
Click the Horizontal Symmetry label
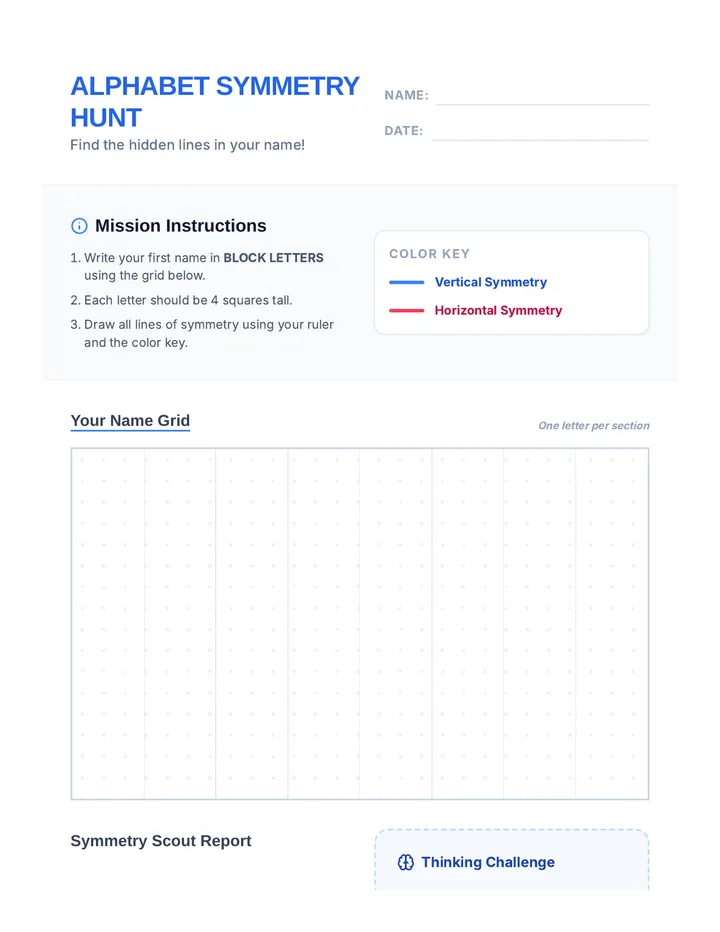click(498, 310)
